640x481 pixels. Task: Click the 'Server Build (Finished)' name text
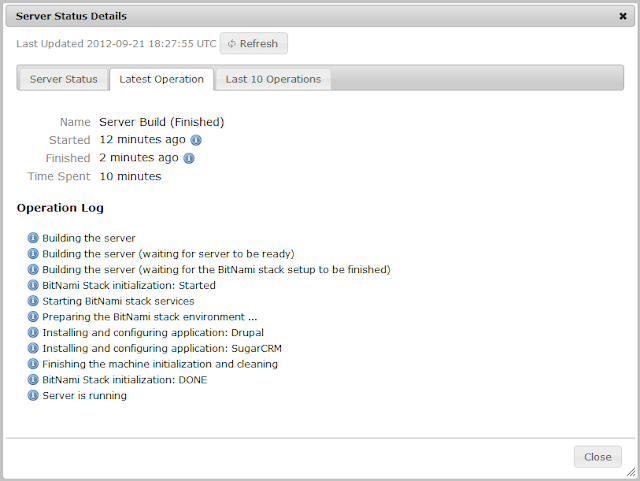(x=162, y=122)
